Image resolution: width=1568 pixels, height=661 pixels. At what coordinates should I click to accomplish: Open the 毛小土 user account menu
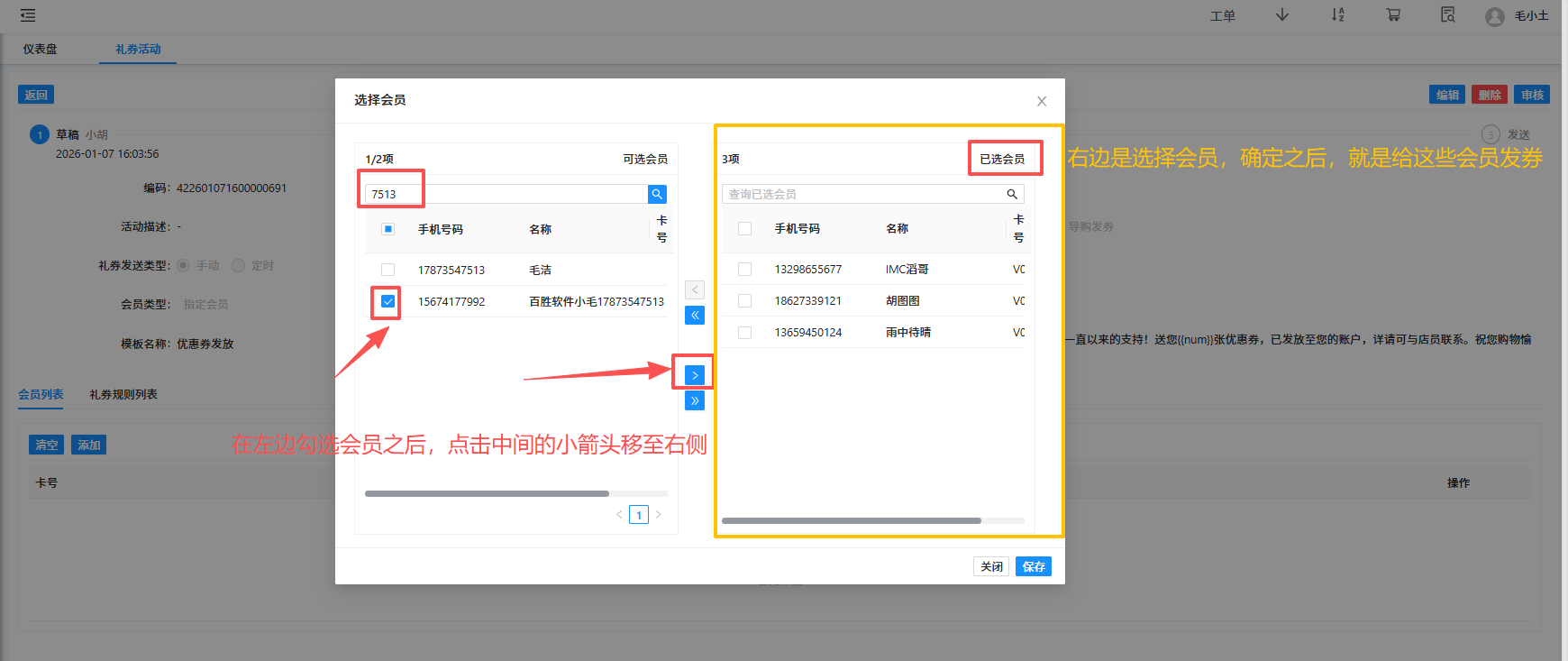pos(1520,16)
